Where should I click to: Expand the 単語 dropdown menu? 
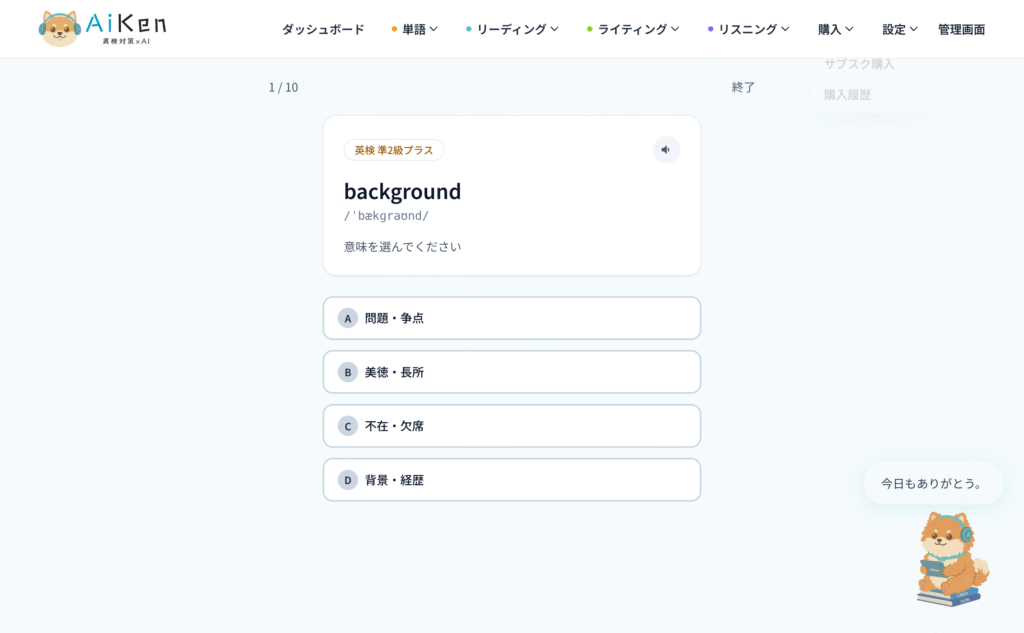415,29
